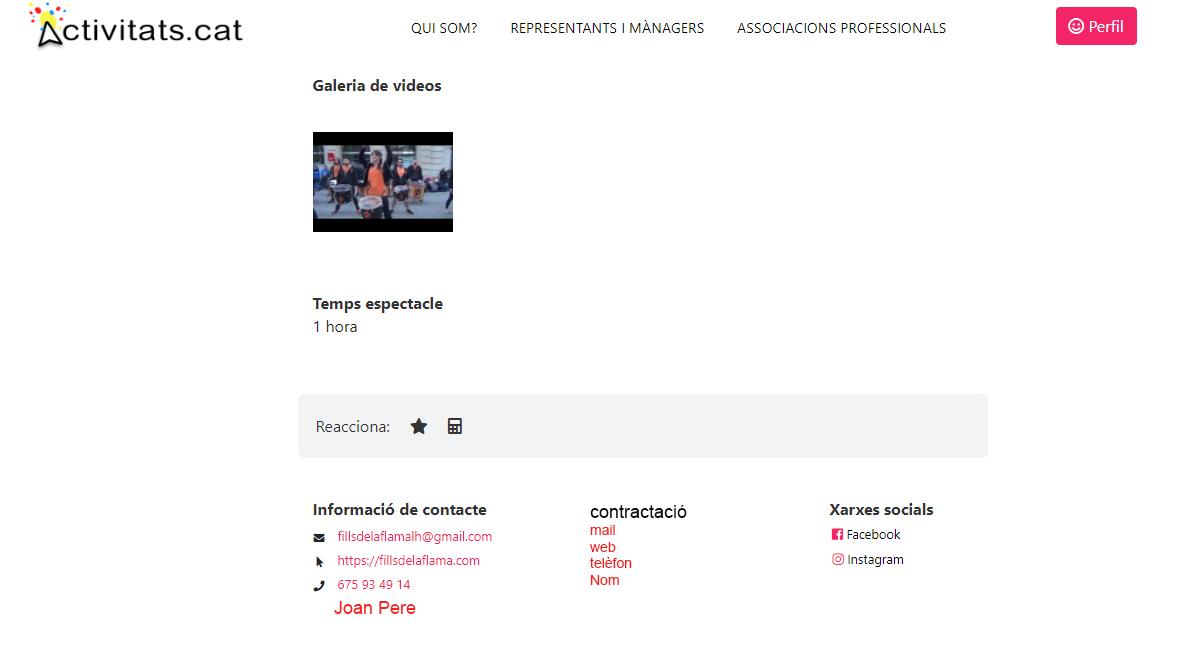Click the envelope icon beside the email
Screen dimensions: 1194x652
[x=319, y=537]
